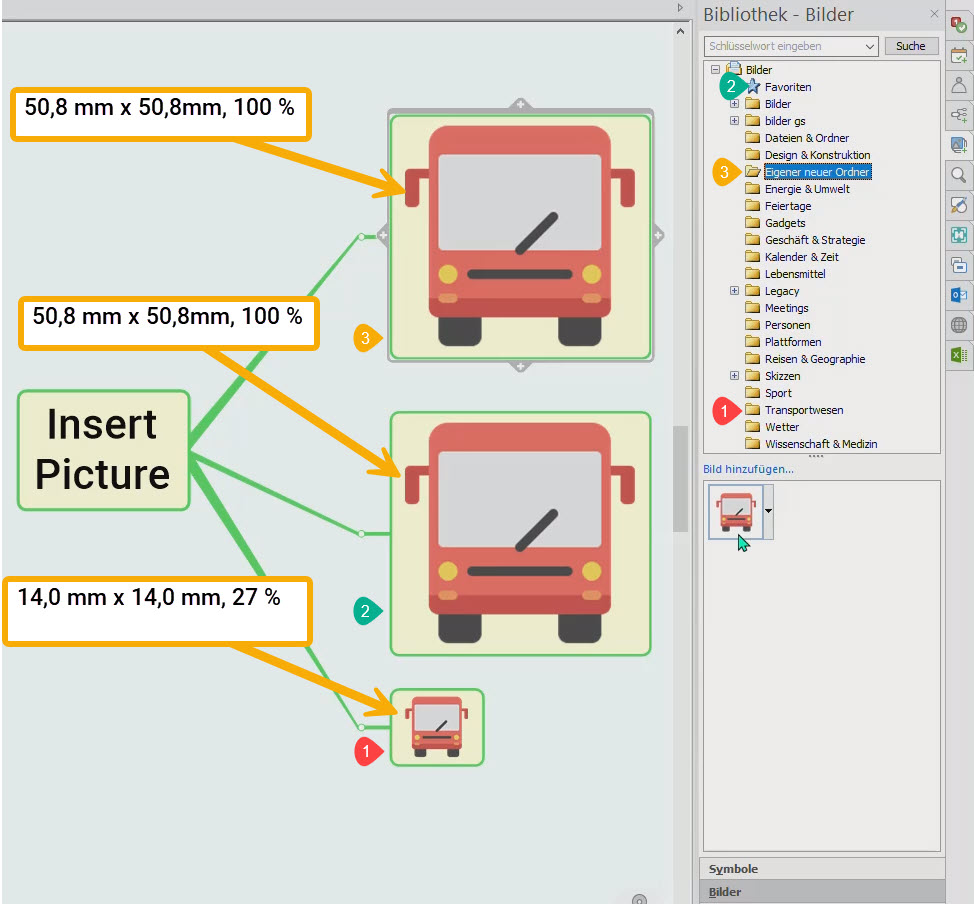Open dropdown arrow beside bus thumbnail
Viewport: 974px width, 904px height.
(x=768, y=510)
